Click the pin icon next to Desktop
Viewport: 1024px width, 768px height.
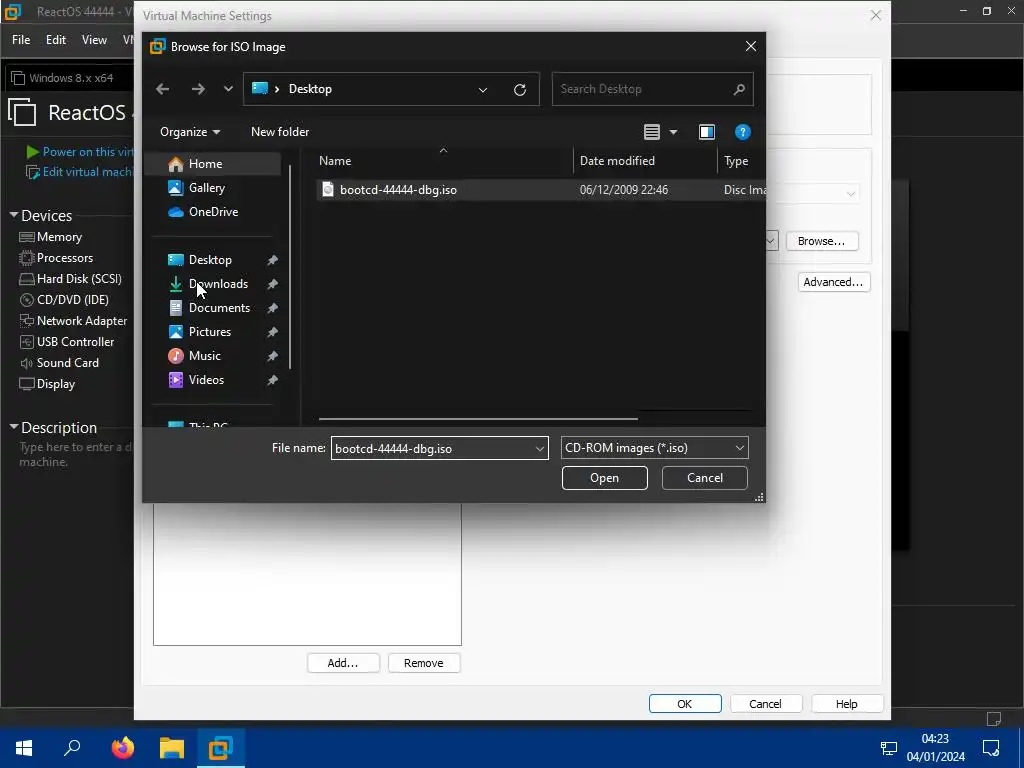pos(272,260)
